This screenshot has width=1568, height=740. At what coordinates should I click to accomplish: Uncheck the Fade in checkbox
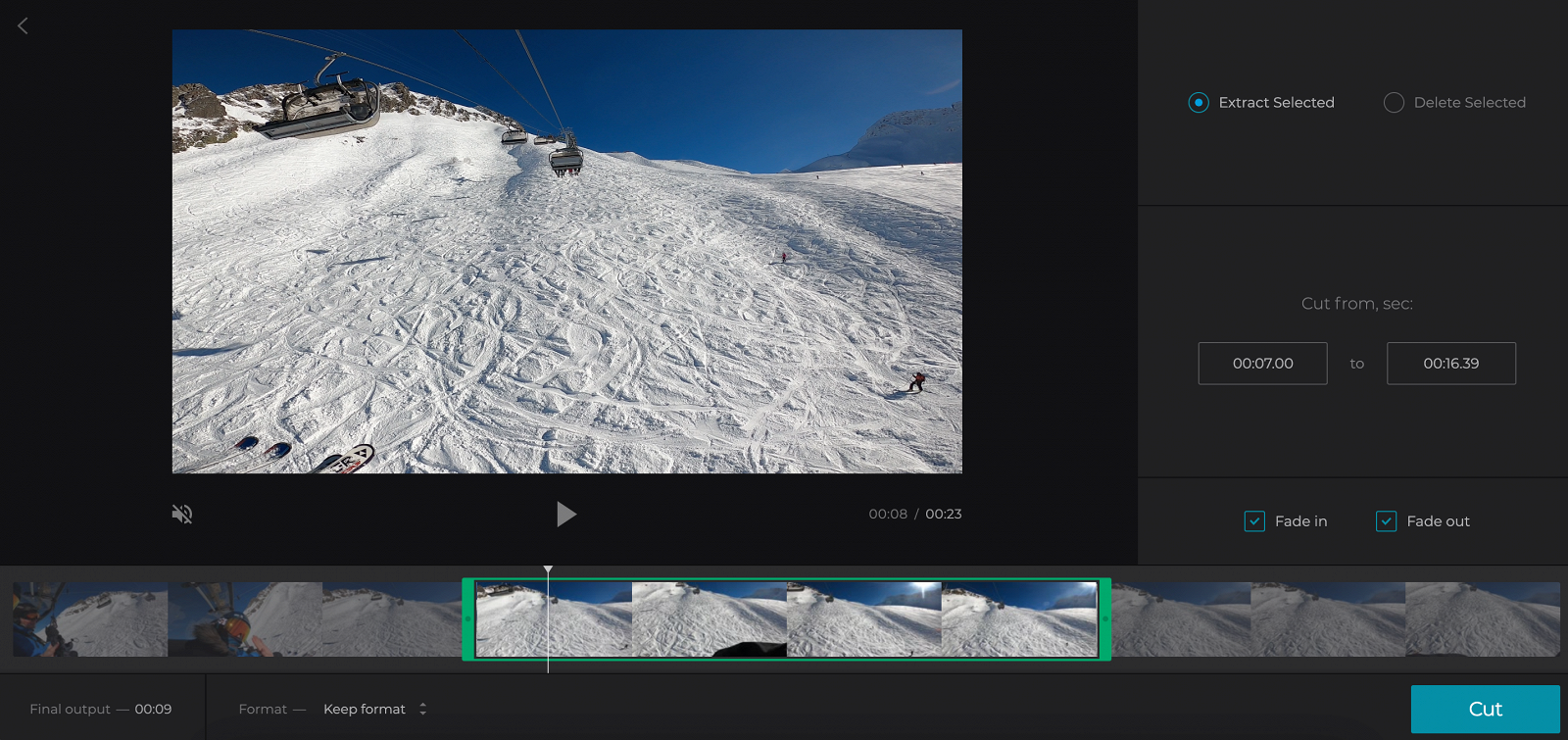[1254, 521]
